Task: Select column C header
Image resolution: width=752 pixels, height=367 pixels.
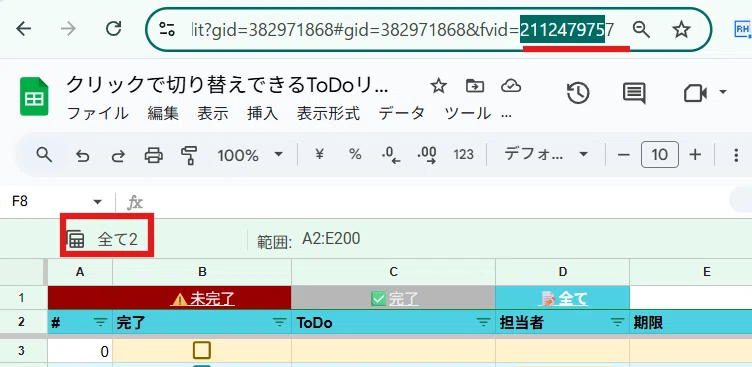Action: click(393, 272)
